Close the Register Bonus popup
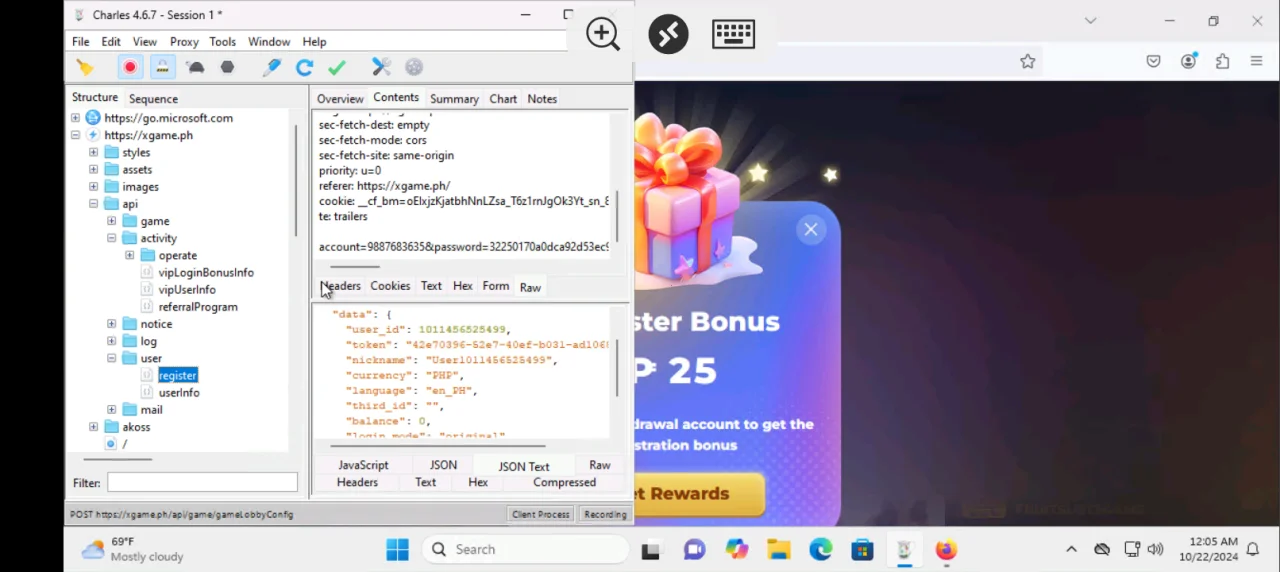Viewport: 1280px width, 572px height. tap(811, 230)
